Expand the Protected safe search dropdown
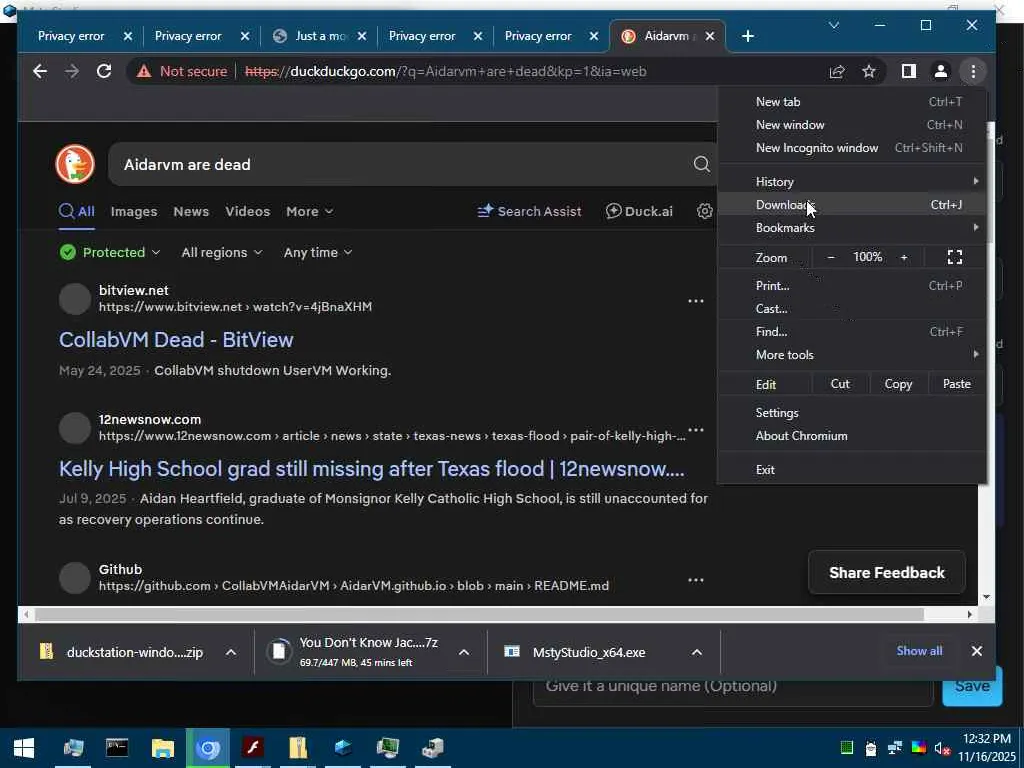 coord(109,252)
